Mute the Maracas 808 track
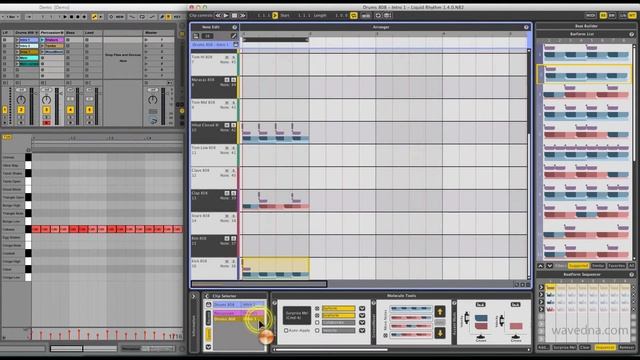Screen dimensions: 640x360 click(x=227, y=80)
